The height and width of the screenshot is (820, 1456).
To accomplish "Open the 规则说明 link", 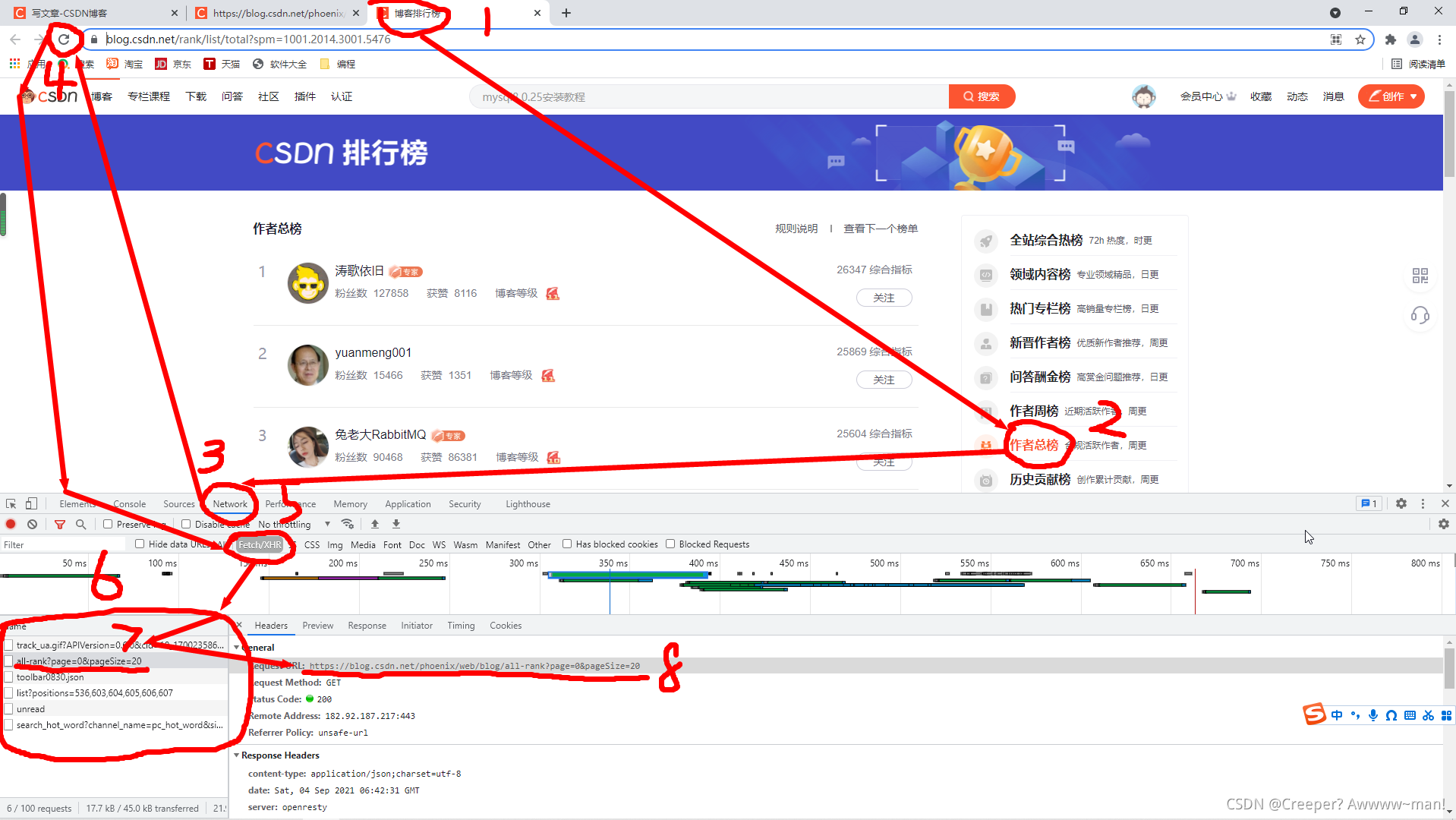I will click(796, 229).
